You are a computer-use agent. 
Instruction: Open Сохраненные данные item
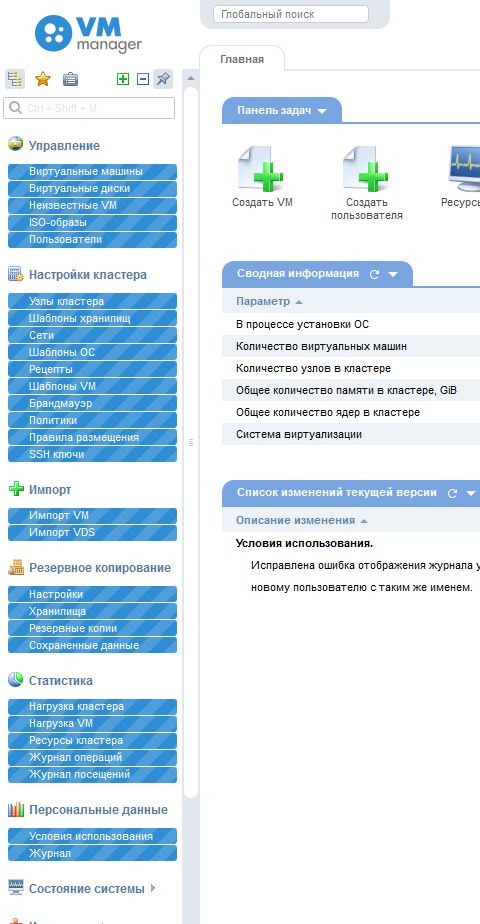[92, 646]
